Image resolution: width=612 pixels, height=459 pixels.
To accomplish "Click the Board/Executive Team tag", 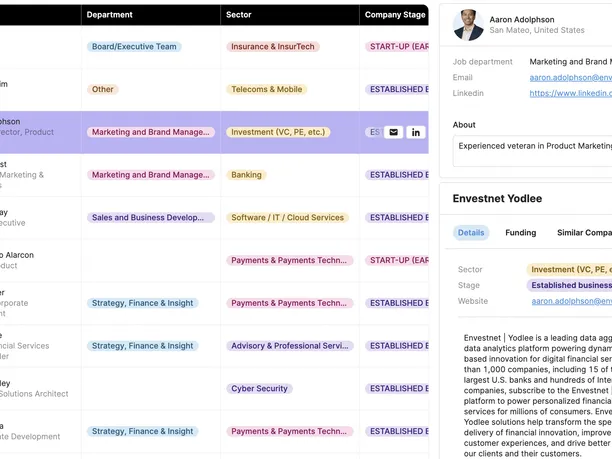I will (x=134, y=47).
